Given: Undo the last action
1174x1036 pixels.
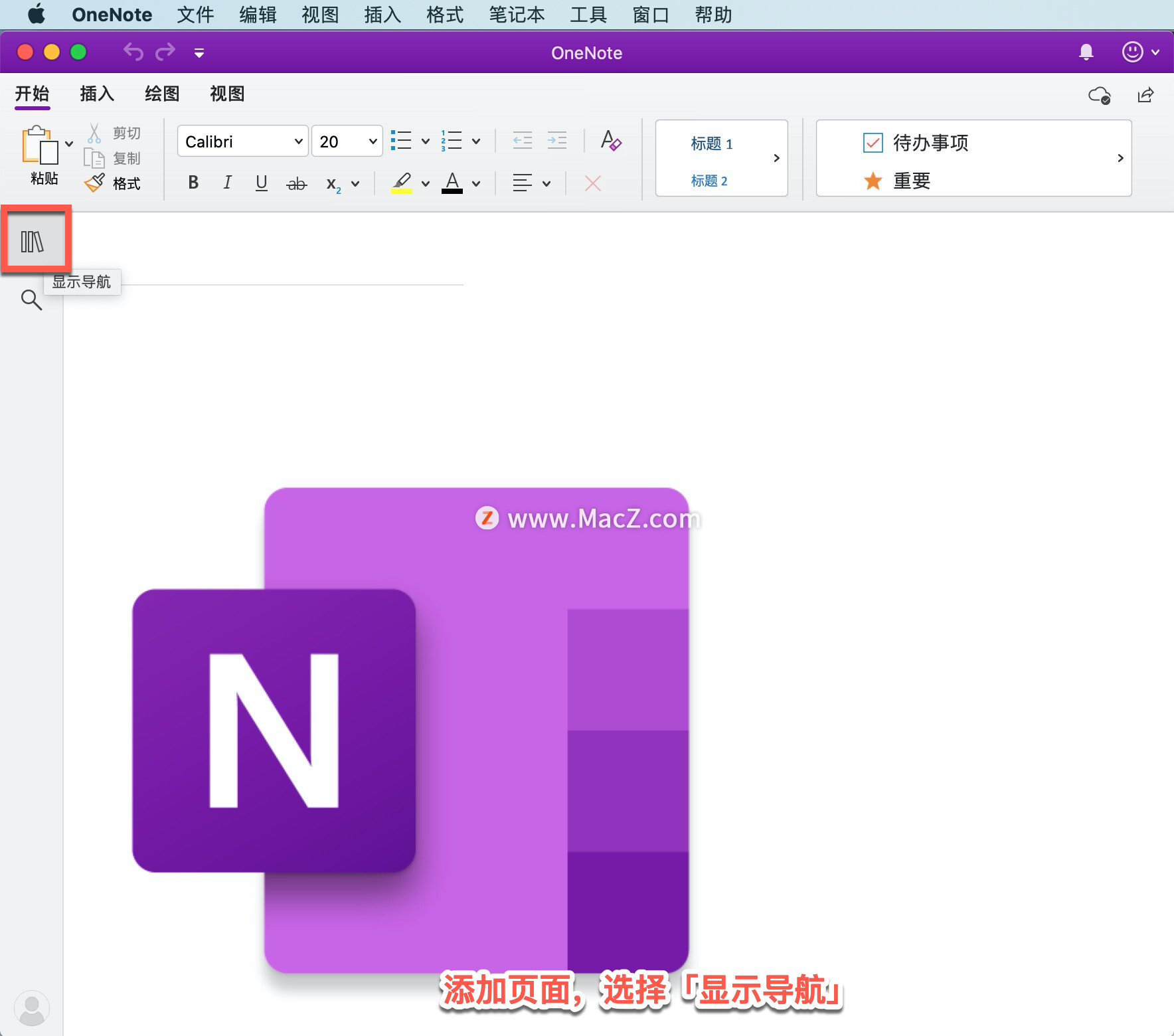Looking at the screenshot, I should pyautogui.click(x=133, y=52).
